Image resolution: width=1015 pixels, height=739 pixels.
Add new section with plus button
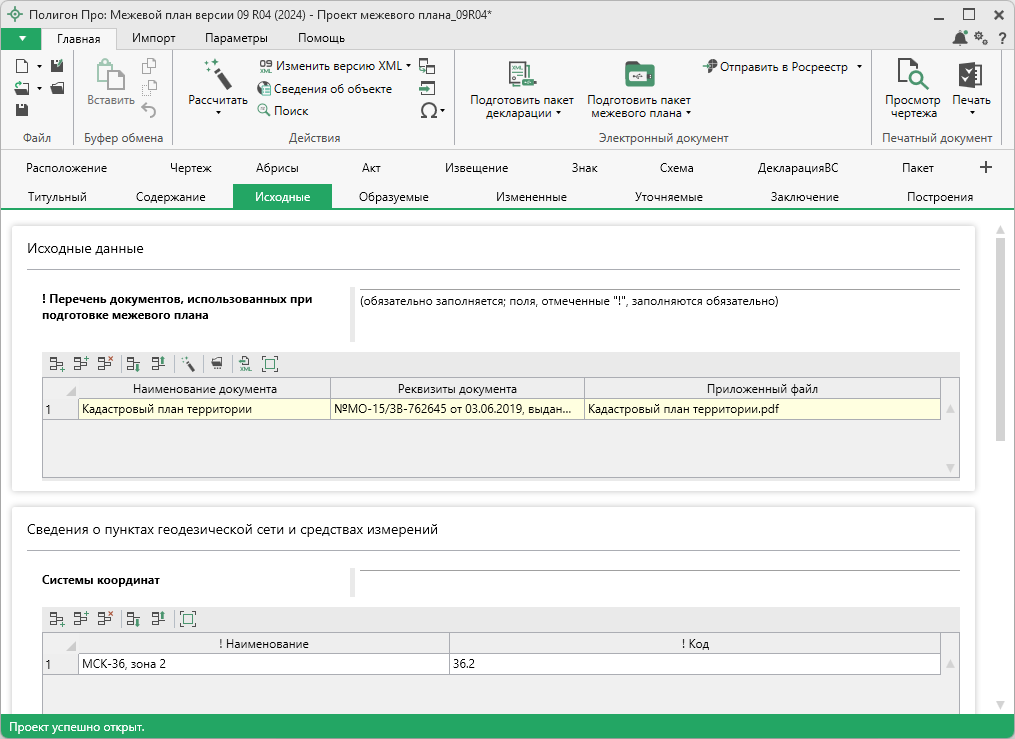[986, 167]
